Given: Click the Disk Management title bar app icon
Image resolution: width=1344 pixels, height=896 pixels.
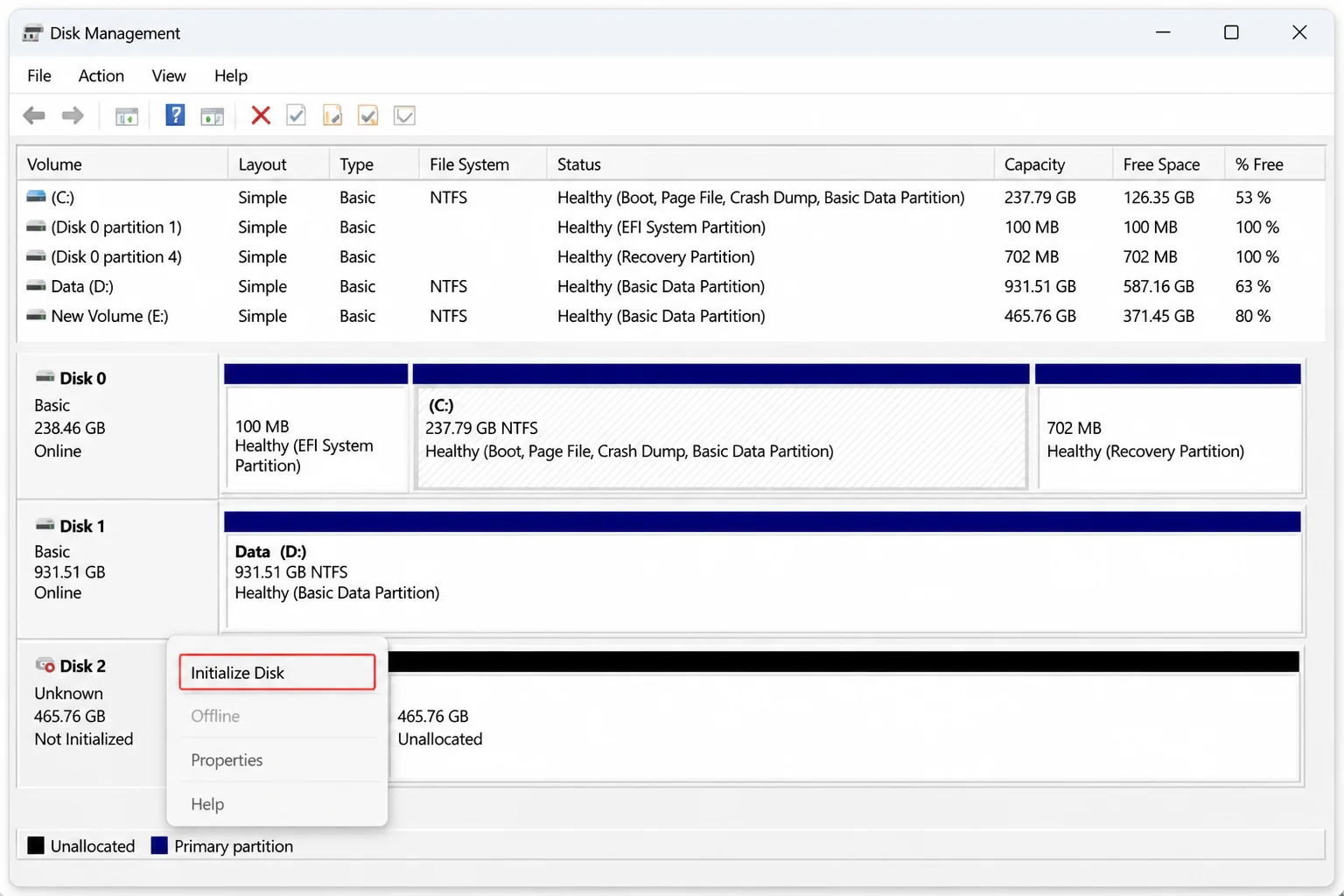Looking at the screenshot, I should pos(32,33).
